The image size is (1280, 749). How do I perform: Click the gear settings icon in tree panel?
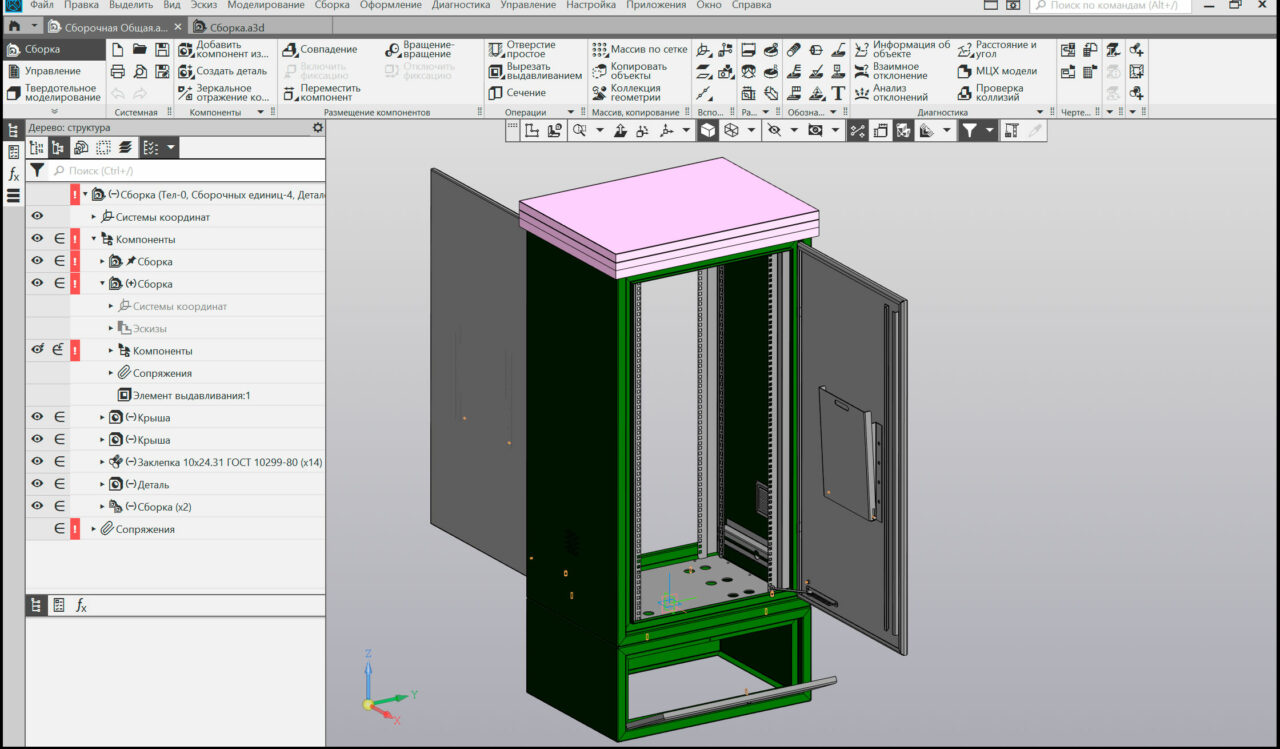318,128
